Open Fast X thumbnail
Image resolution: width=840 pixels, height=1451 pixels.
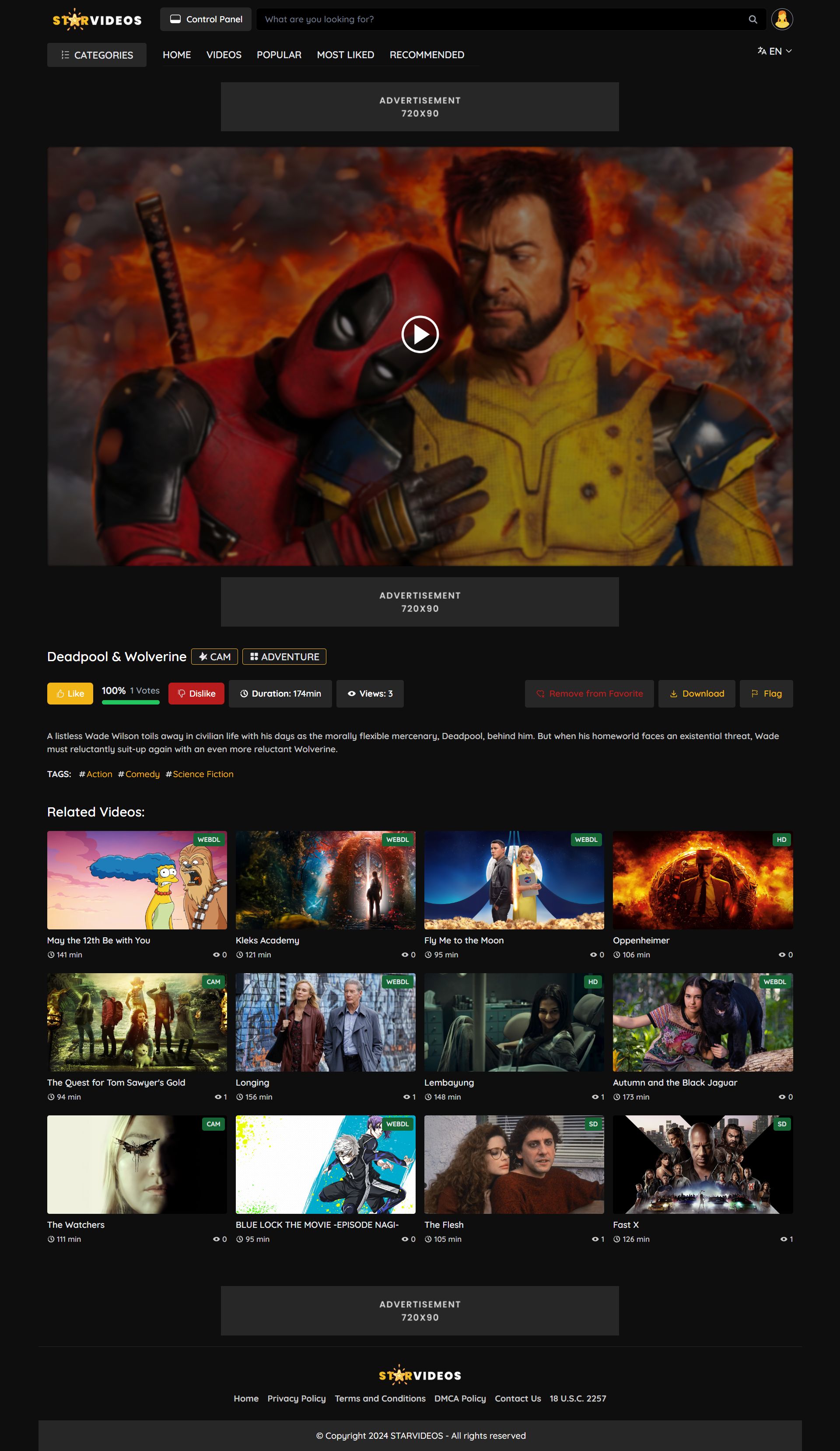pyautogui.click(x=703, y=1164)
